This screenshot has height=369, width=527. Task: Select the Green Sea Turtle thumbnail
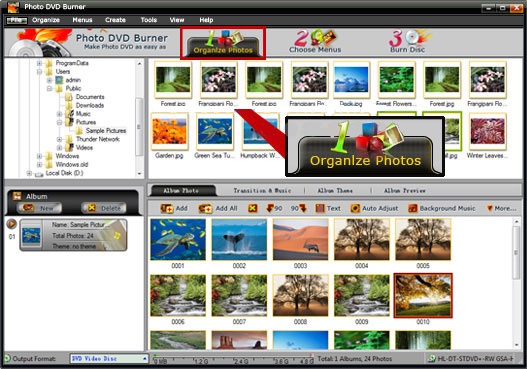click(x=215, y=132)
